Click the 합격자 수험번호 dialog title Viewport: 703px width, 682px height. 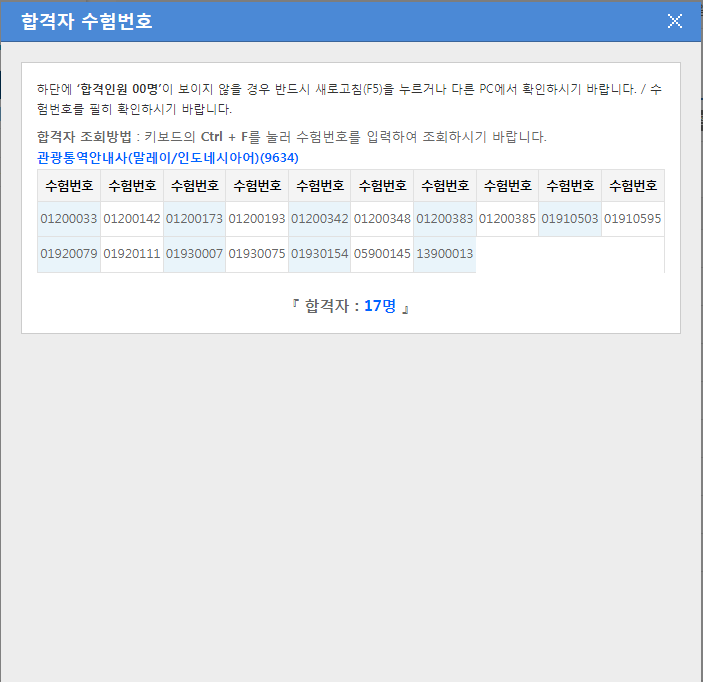click(x=87, y=21)
